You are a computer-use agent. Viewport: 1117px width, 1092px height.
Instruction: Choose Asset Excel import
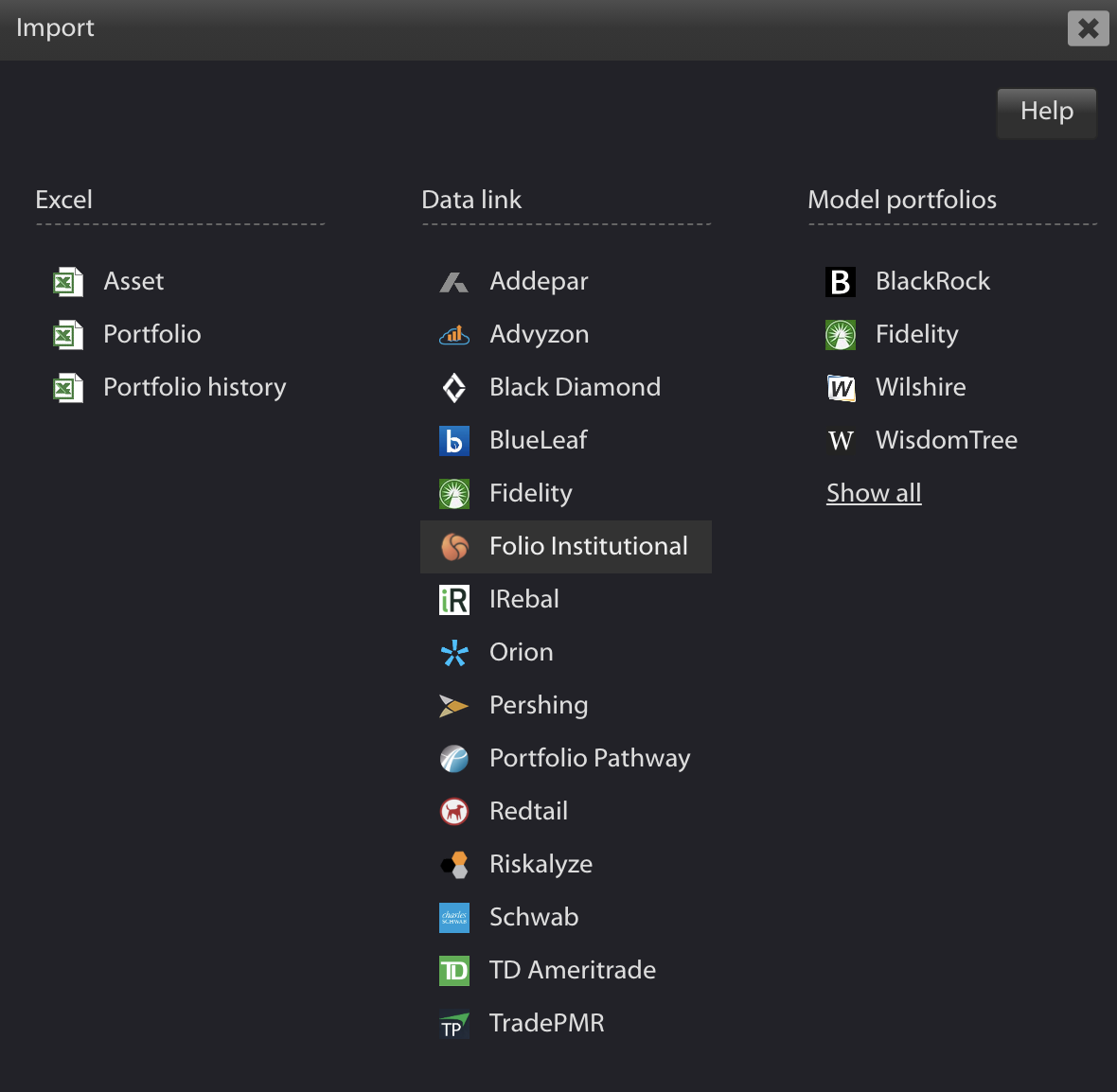point(133,281)
